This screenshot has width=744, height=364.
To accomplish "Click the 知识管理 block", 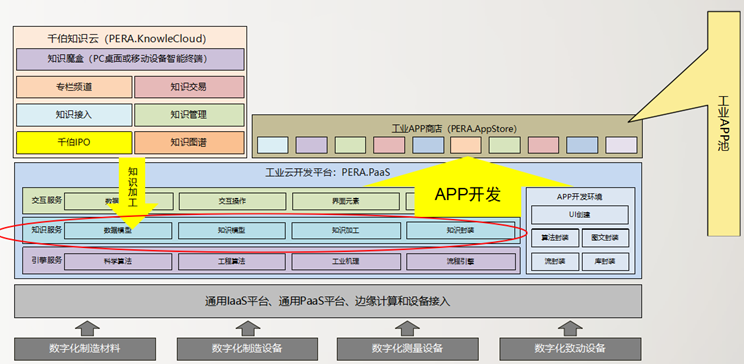I will point(189,115).
